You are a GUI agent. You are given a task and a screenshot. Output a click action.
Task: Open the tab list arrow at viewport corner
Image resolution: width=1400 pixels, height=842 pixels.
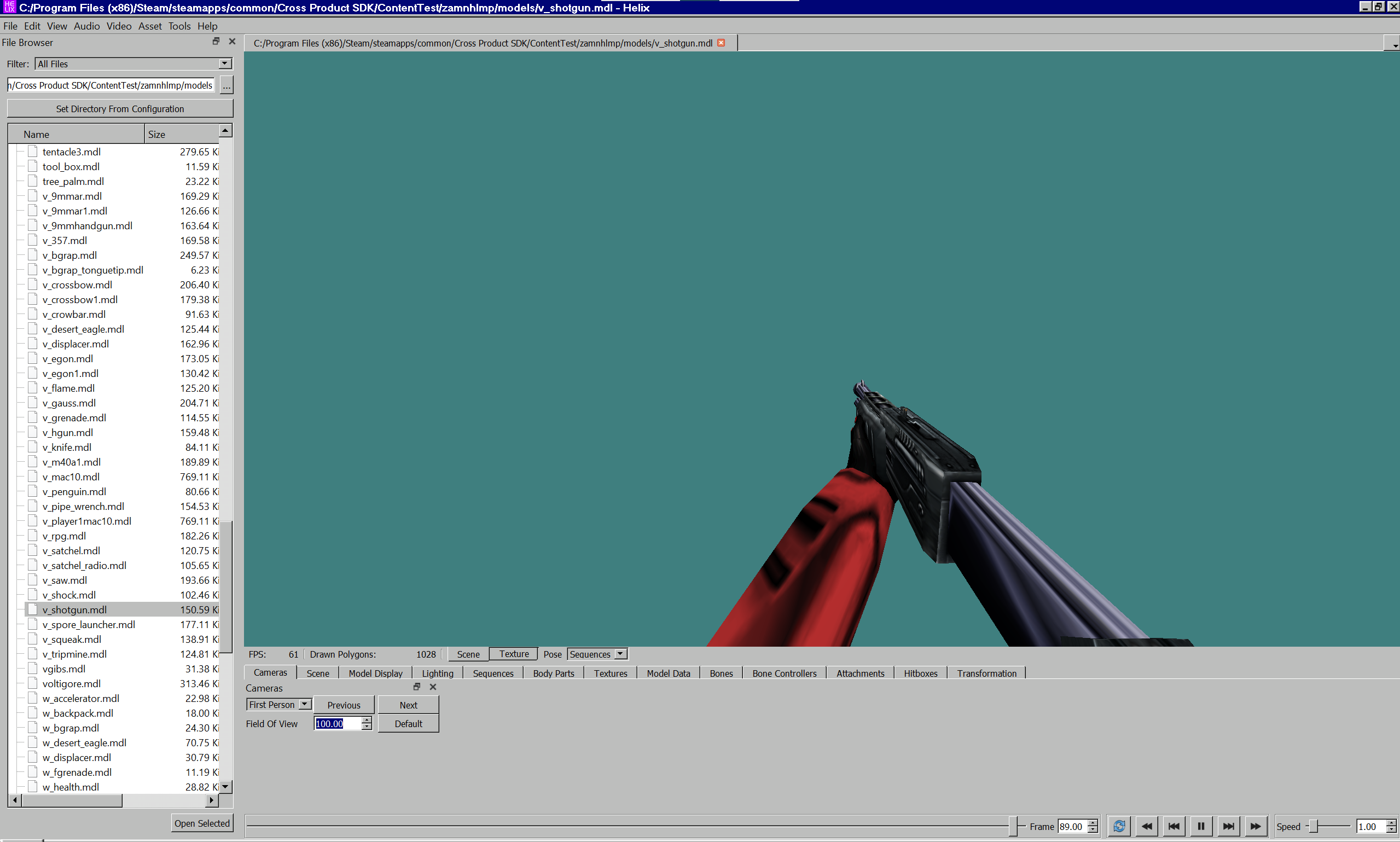(1393, 44)
